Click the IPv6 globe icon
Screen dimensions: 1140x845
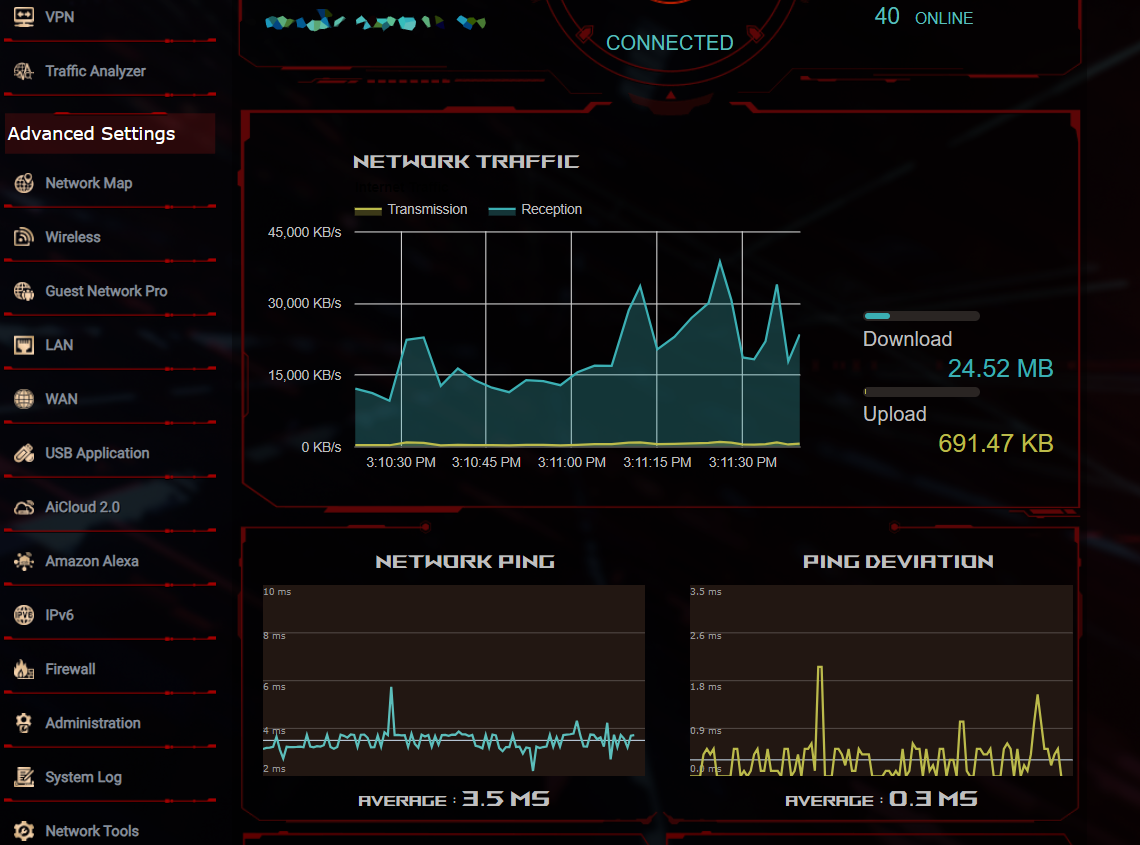coord(24,615)
